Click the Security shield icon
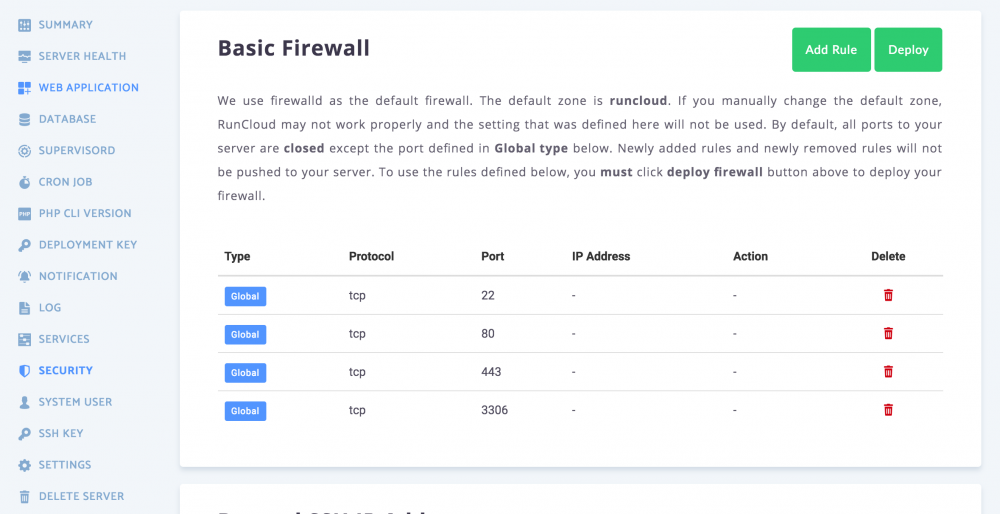Viewport: 1000px width, 514px height. 25,371
